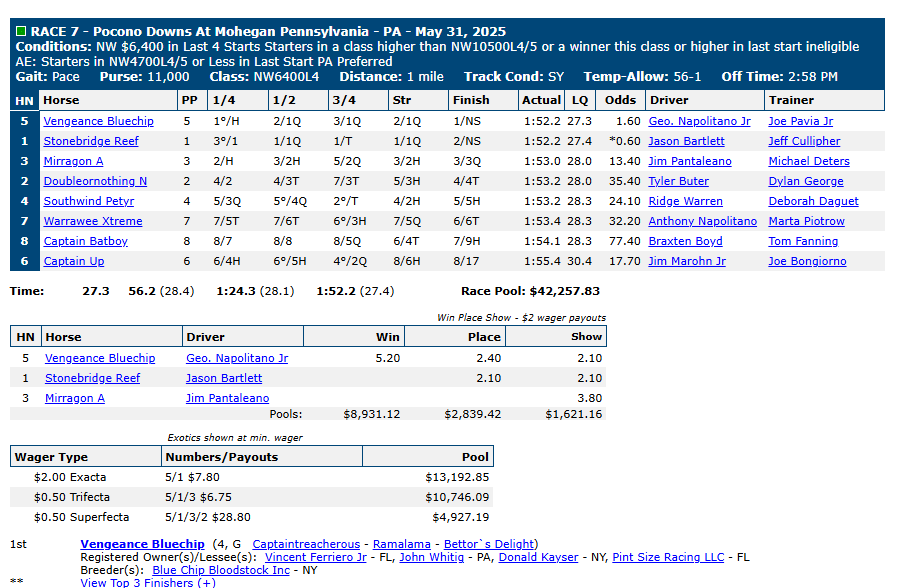Open trainer Joe Bongiorno page
Image resolution: width=923 pixels, height=588 pixels.
(807, 261)
